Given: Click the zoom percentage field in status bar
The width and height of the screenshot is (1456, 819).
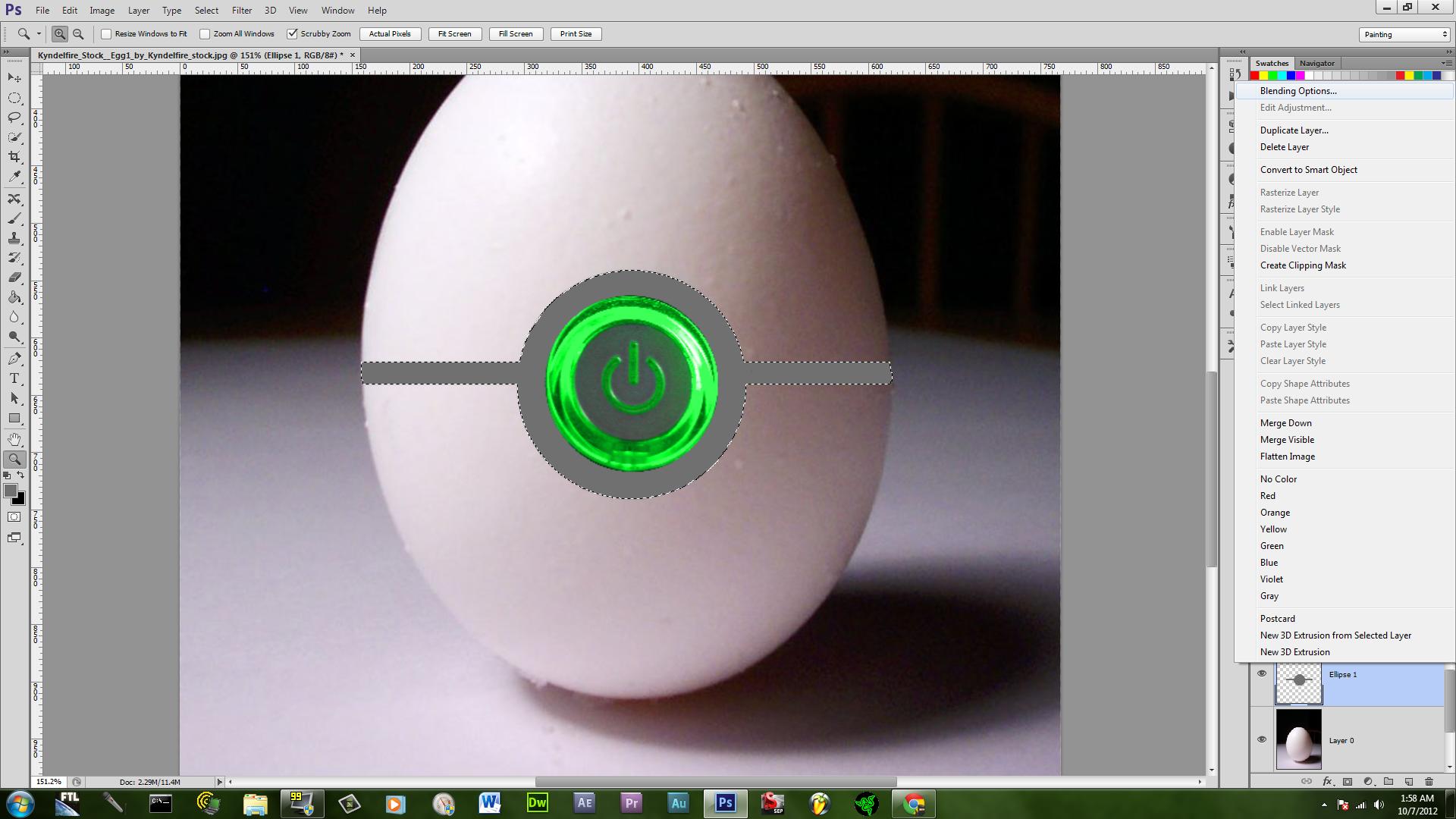Looking at the screenshot, I should point(49,782).
